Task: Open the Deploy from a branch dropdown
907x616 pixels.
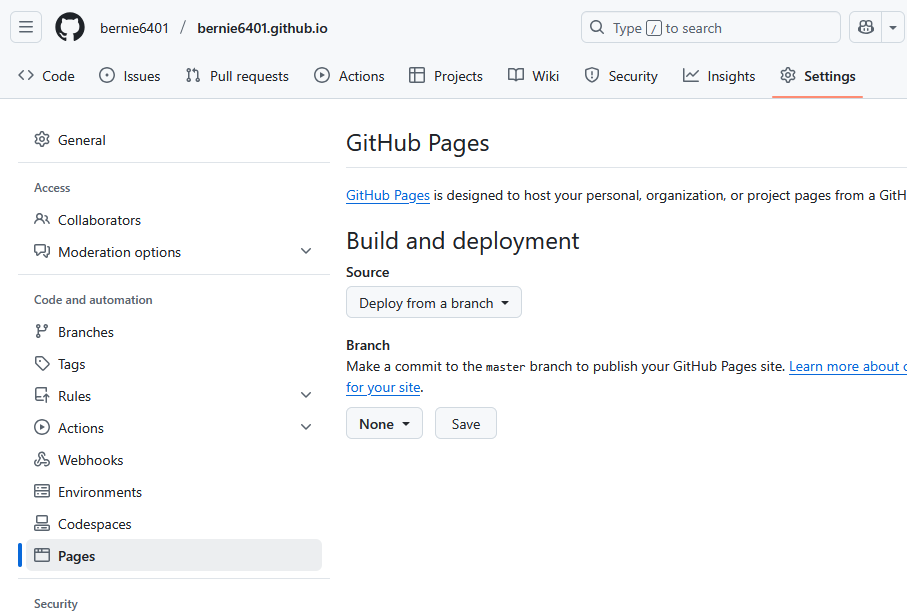Action: pyautogui.click(x=434, y=303)
